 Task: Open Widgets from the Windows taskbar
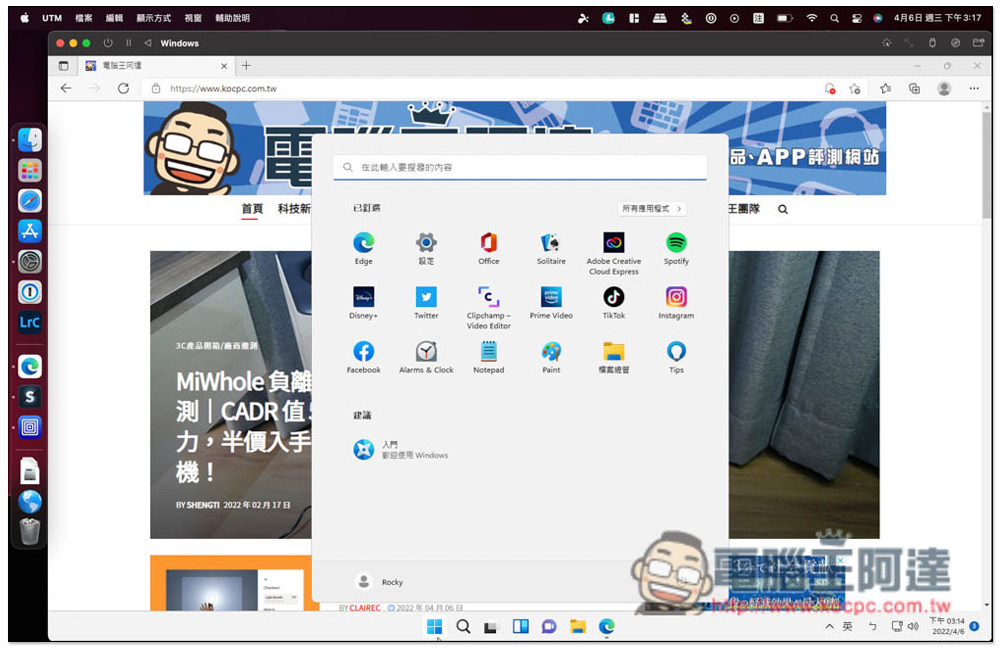click(x=520, y=627)
